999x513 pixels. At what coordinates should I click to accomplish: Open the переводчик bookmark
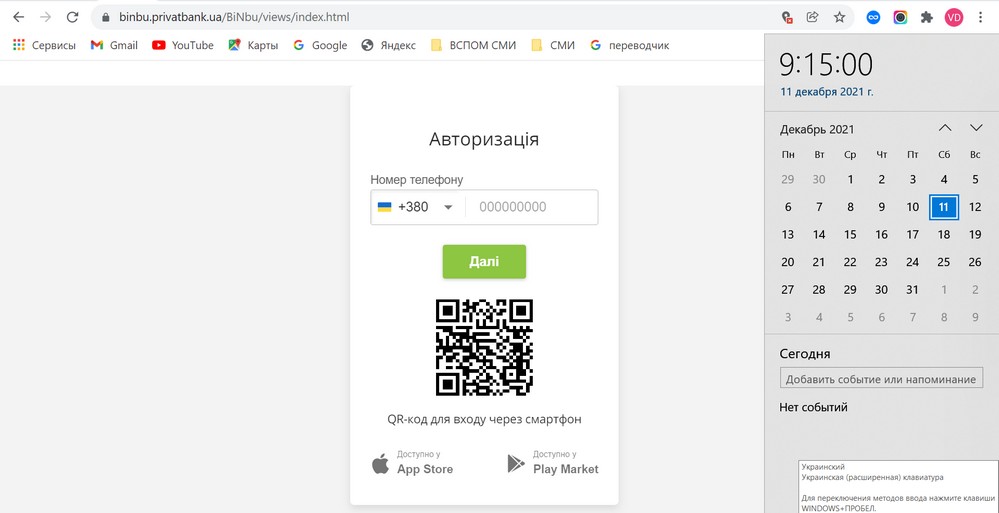(629, 45)
